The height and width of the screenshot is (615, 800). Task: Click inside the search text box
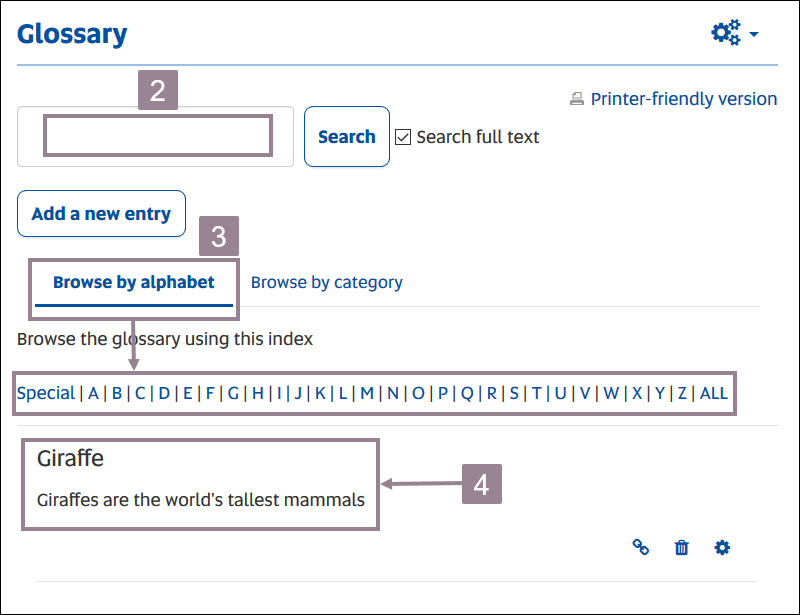pos(156,136)
